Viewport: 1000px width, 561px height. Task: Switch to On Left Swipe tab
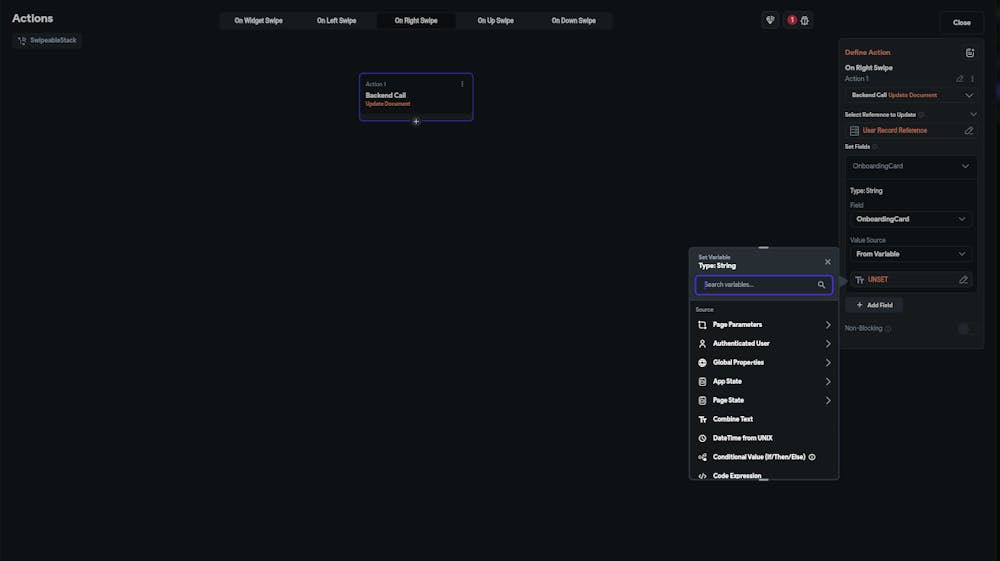point(336,20)
